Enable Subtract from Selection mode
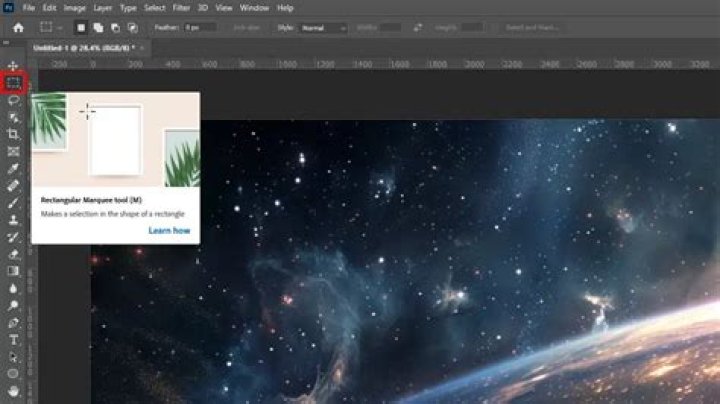This screenshot has width=720, height=404. 116,28
